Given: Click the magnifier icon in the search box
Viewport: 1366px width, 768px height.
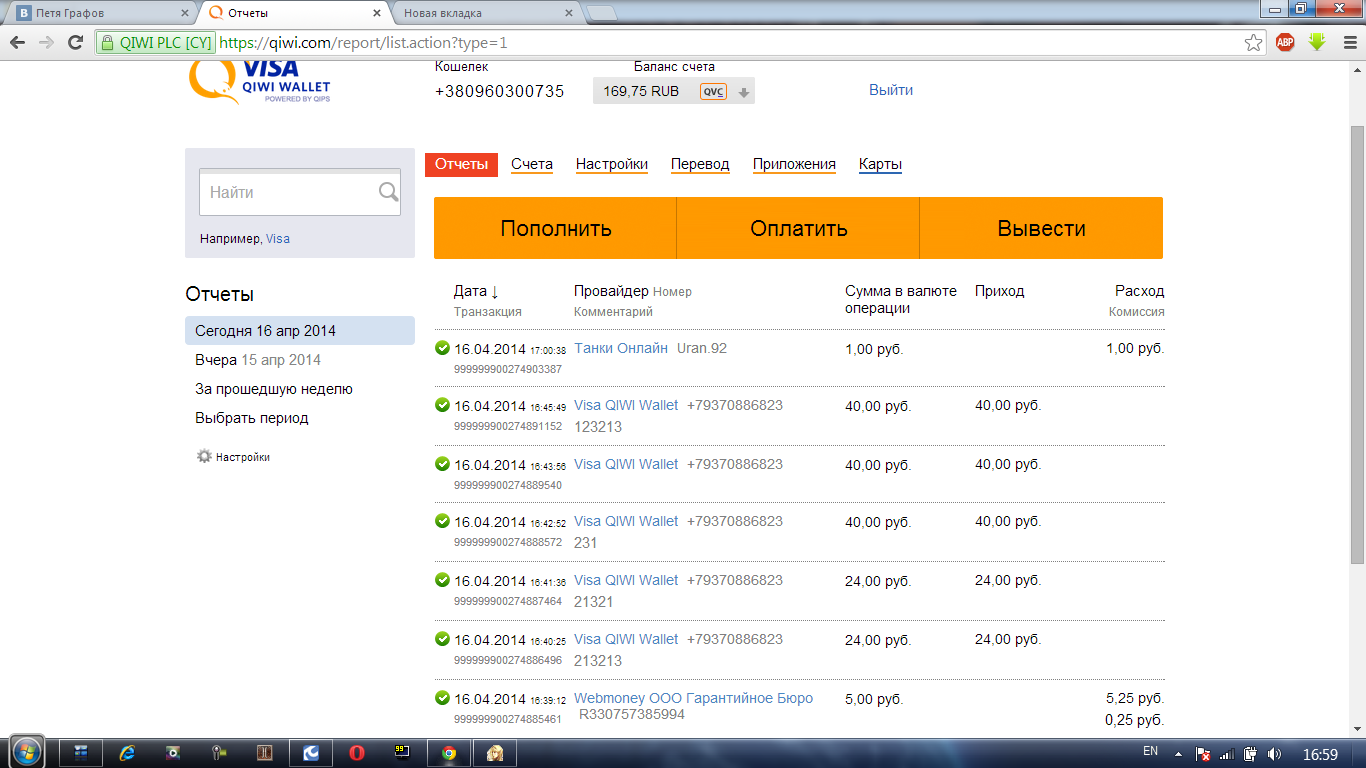Looking at the screenshot, I should tap(388, 192).
